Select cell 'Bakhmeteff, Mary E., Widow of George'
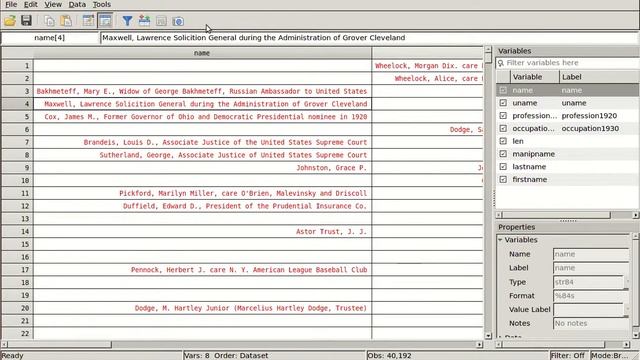Viewport: 640px width, 360px height. (x=202, y=91)
